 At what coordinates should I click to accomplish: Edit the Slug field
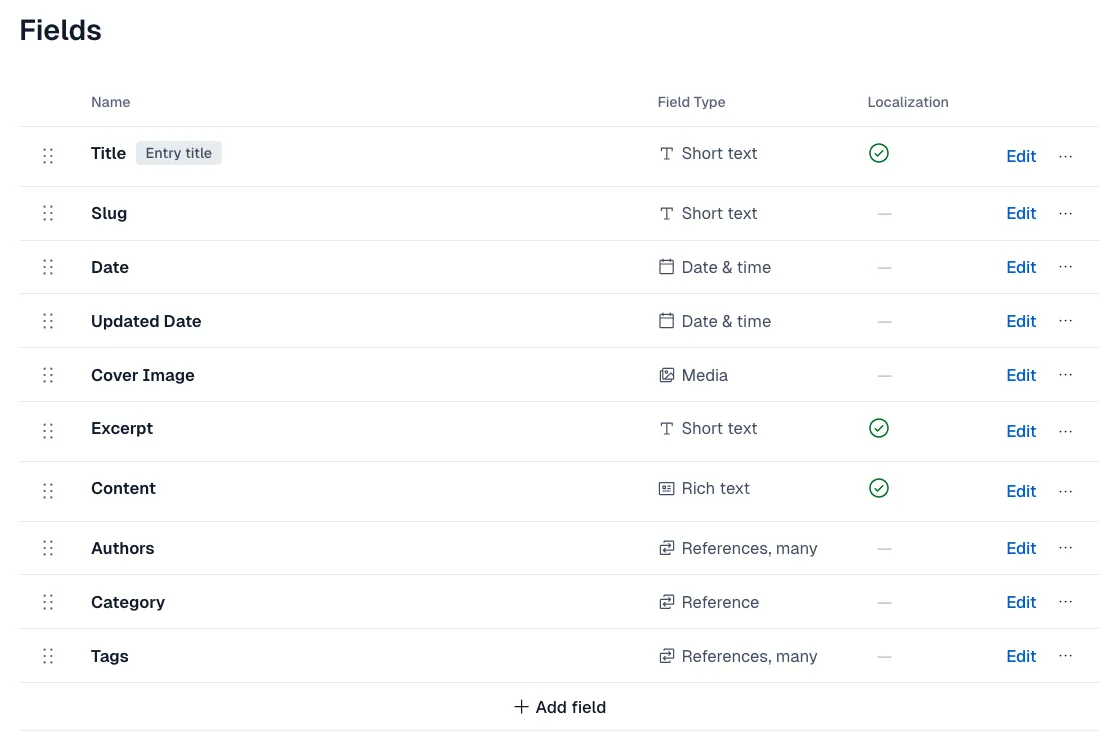point(1021,213)
